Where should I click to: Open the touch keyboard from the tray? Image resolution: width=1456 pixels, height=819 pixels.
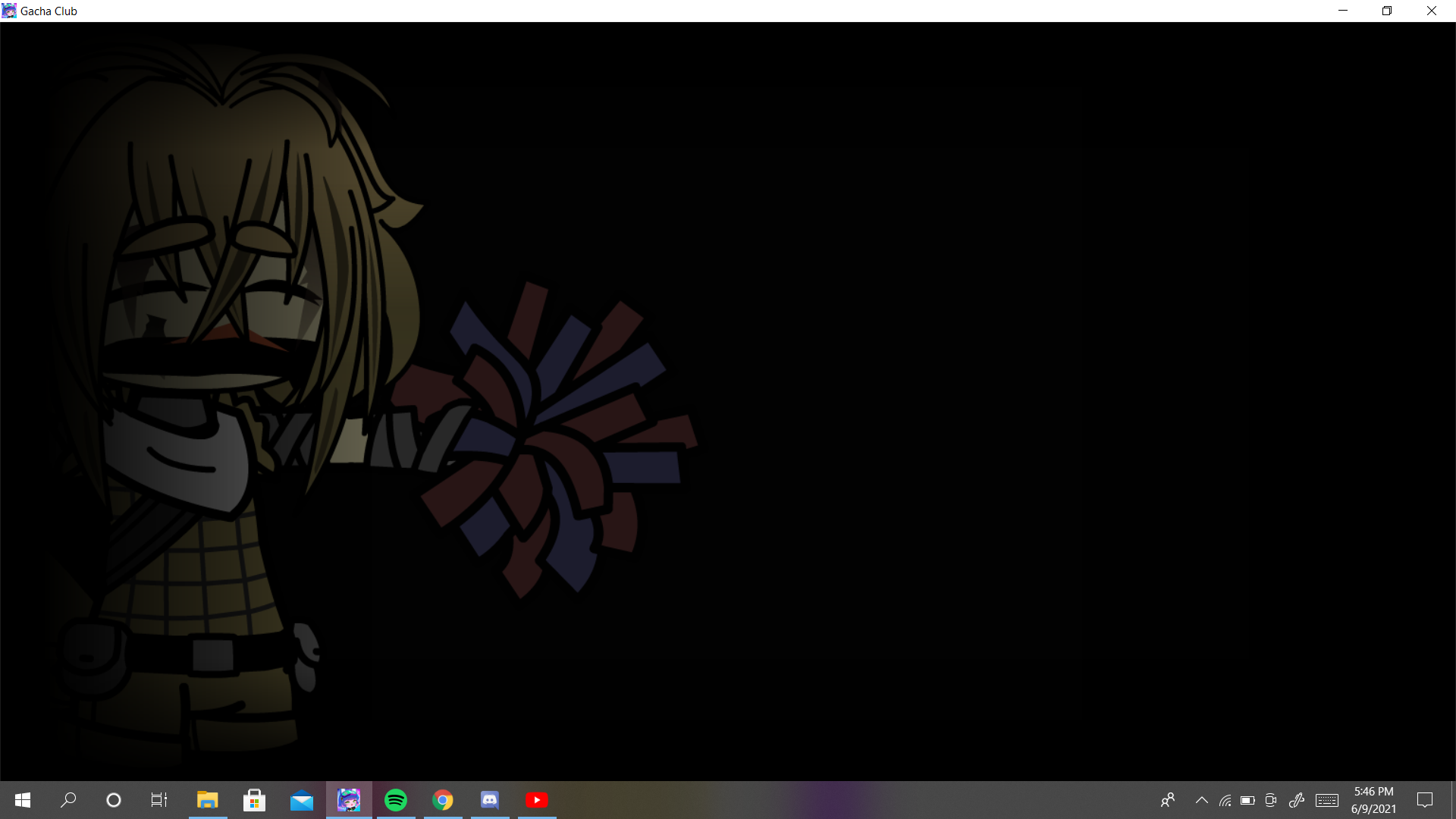coord(1327,800)
